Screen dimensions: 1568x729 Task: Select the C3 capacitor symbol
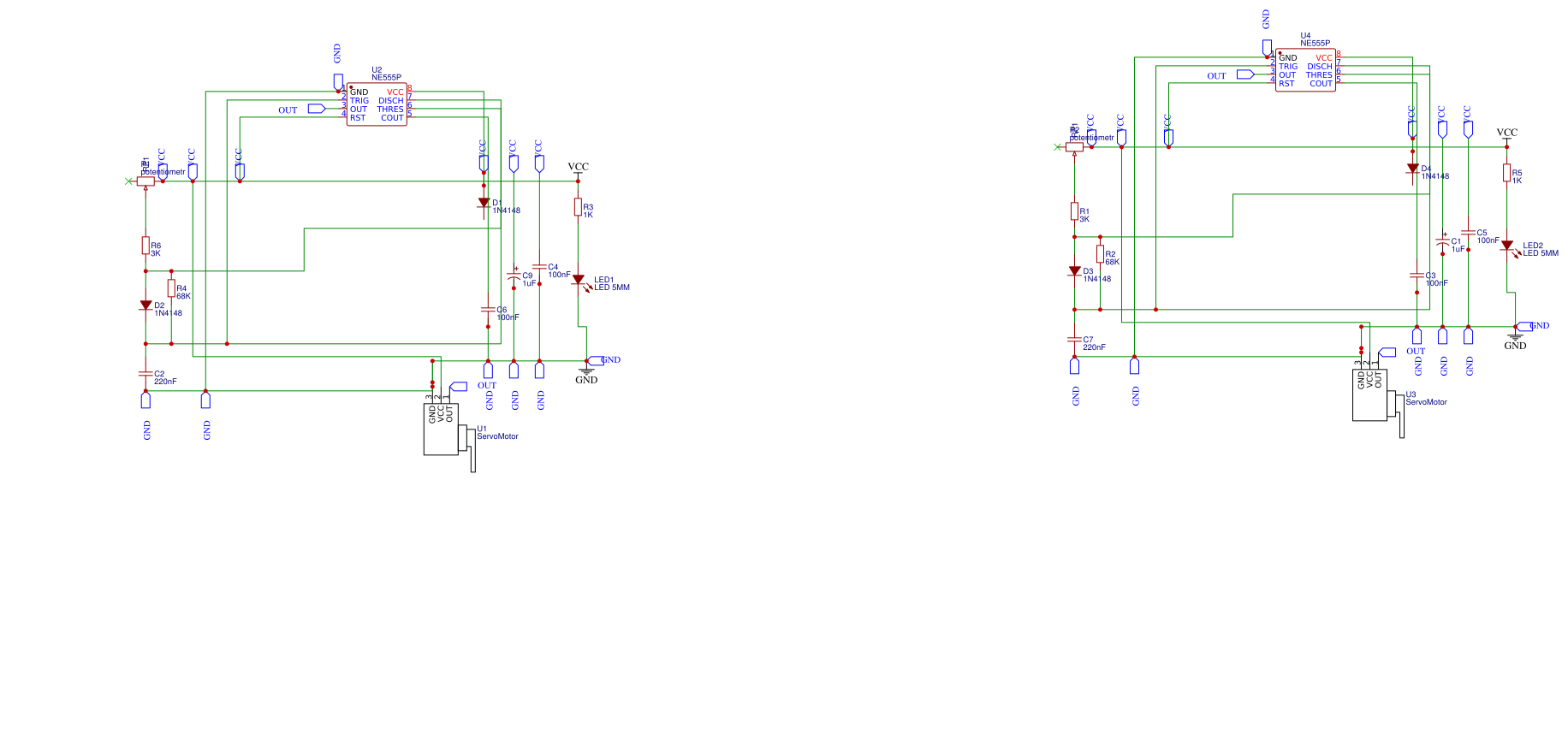pos(1417,276)
